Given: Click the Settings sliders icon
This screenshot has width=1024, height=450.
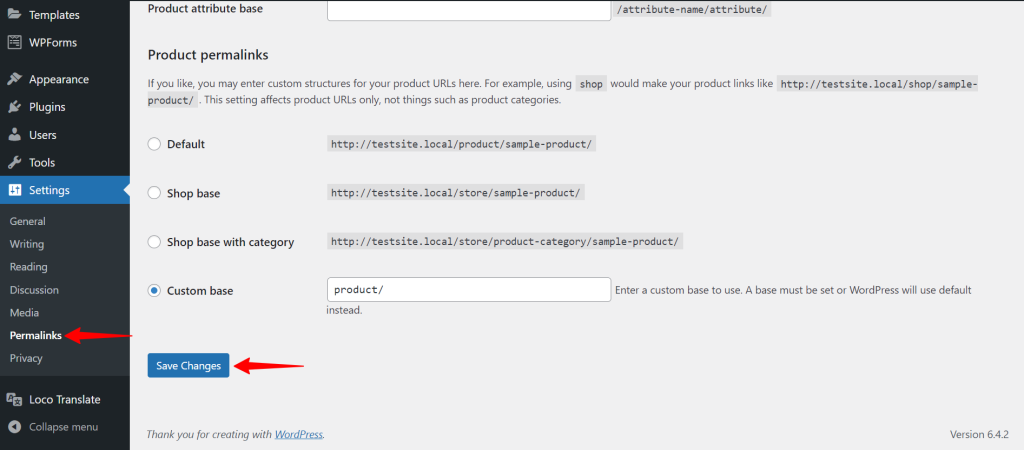Looking at the screenshot, I should click(14, 191).
